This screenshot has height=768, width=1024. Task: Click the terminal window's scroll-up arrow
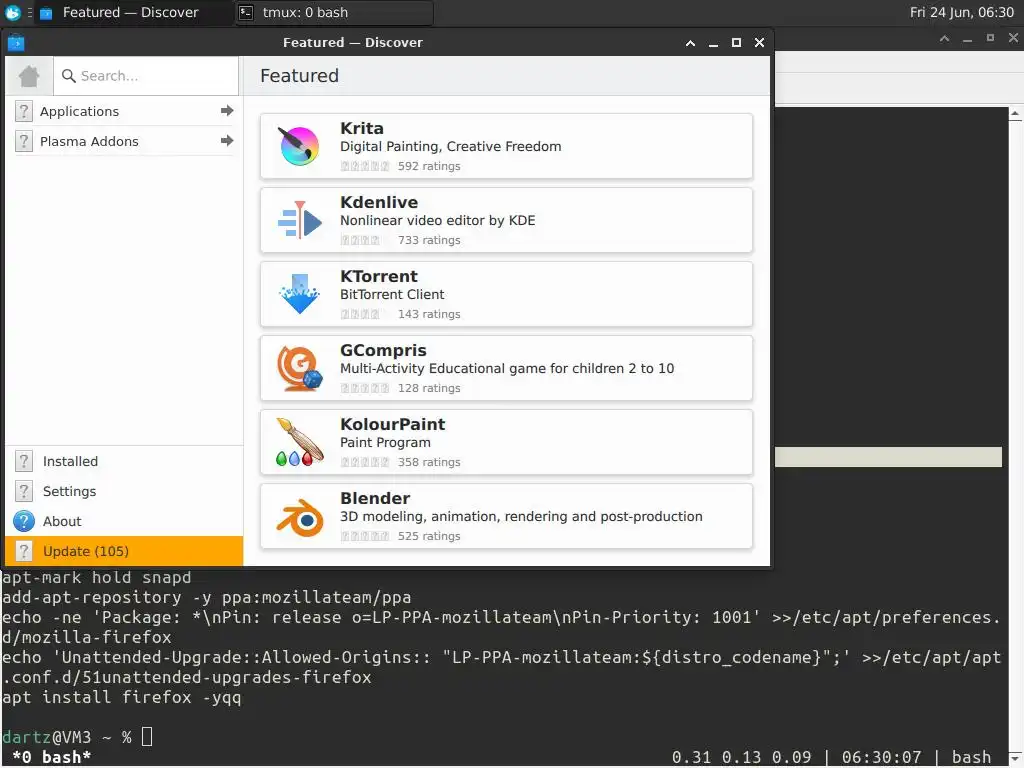1016,114
